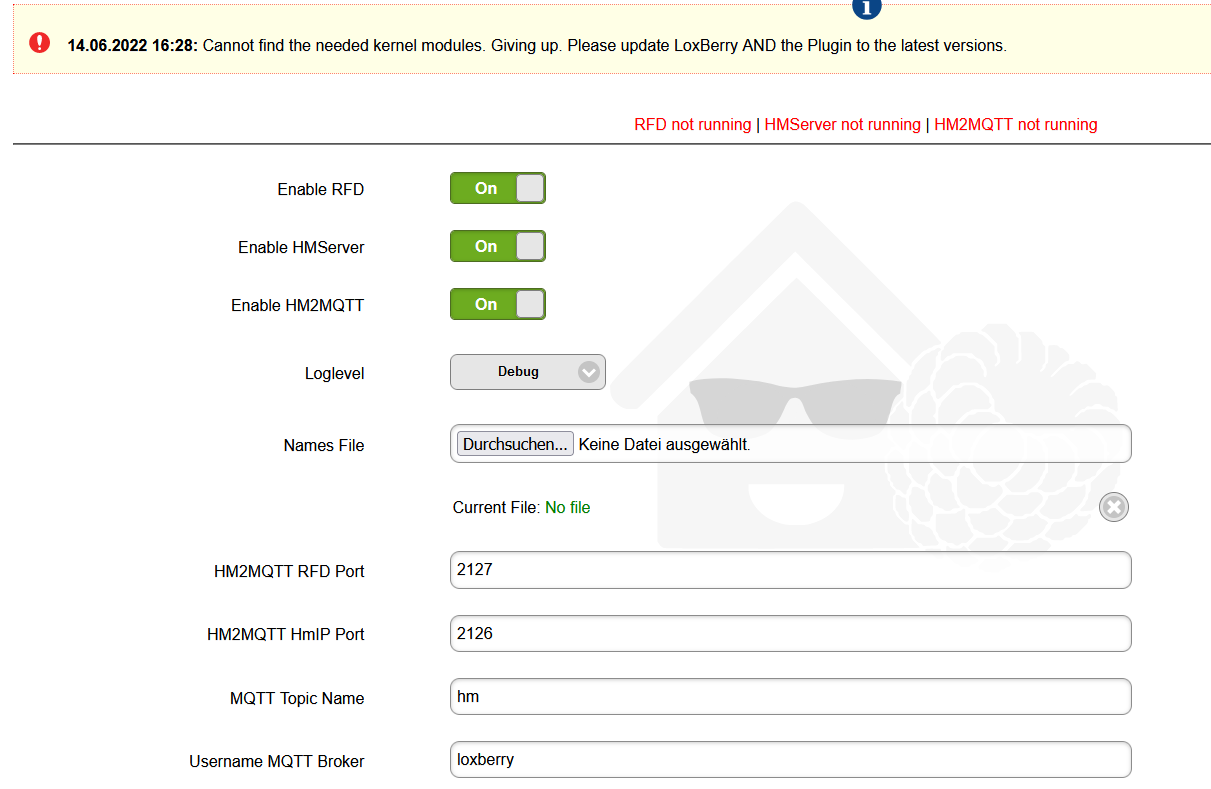Click 'Keine Datei ausgewählt.' text
This screenshot has height=789, width=1211.
tap(665, 445)
